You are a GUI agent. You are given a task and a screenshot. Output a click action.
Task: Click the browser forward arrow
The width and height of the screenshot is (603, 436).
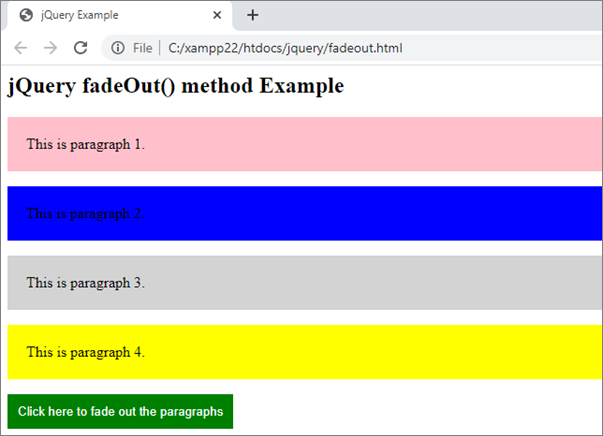[50, 48]
